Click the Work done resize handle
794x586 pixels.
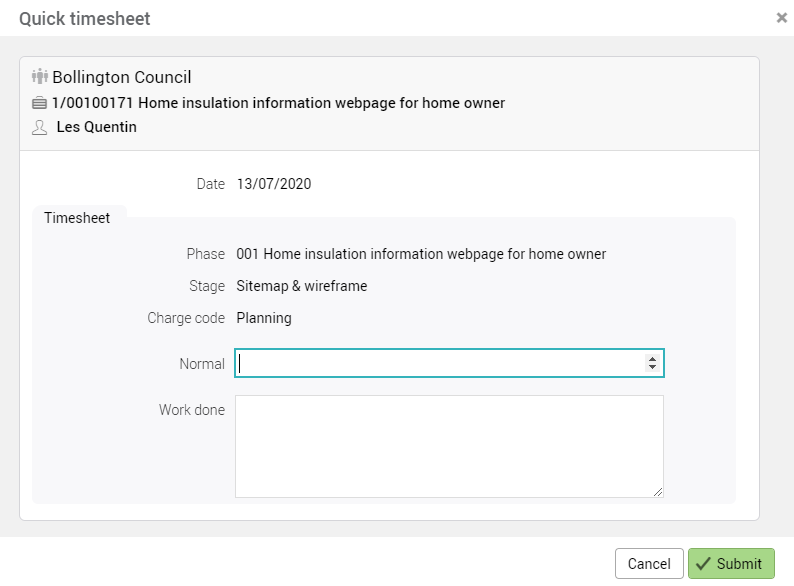click(658, 492)
